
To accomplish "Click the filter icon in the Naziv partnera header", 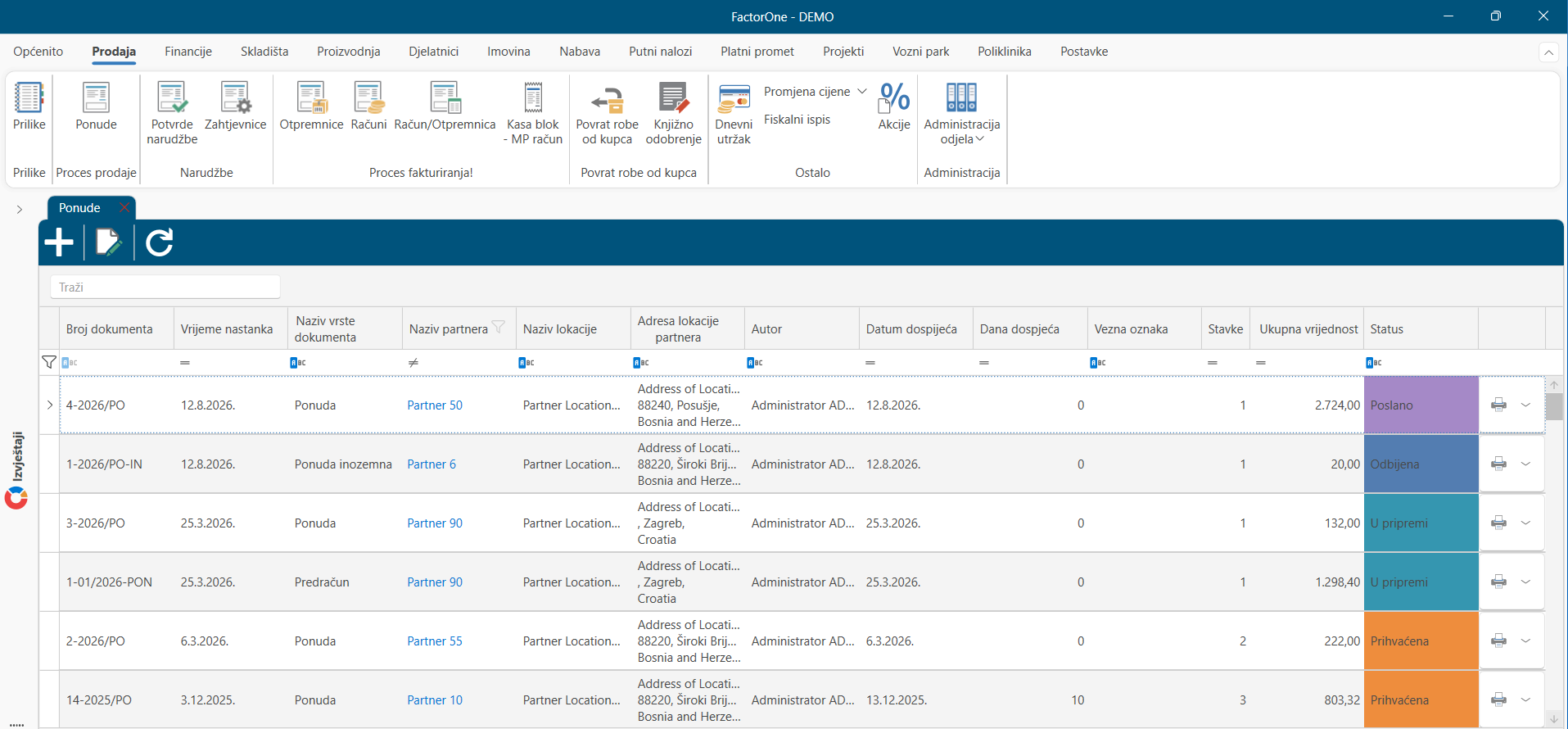I will coord(498,328).
